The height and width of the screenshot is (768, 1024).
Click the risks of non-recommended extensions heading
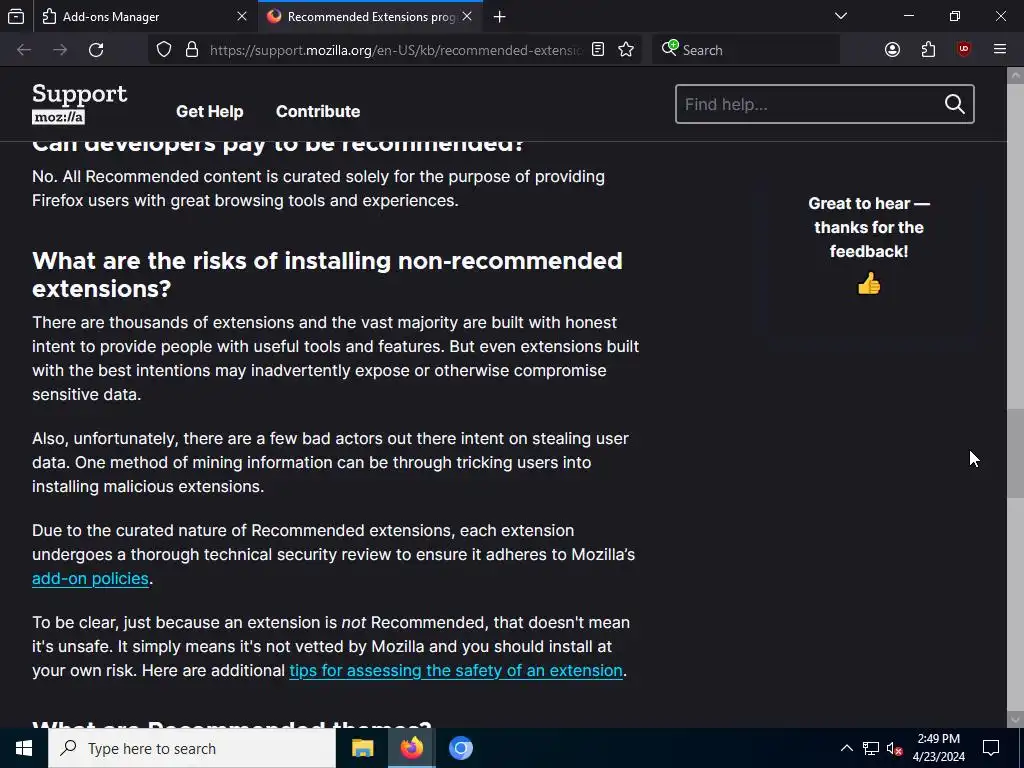(x=327, y=274)
